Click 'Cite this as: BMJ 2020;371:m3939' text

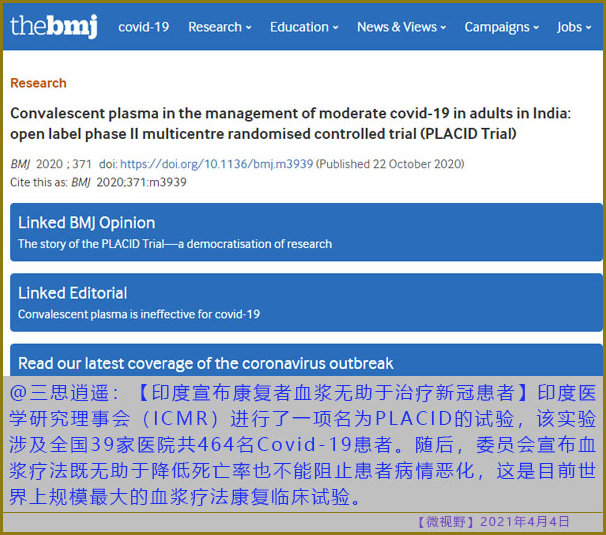point(98,182)
